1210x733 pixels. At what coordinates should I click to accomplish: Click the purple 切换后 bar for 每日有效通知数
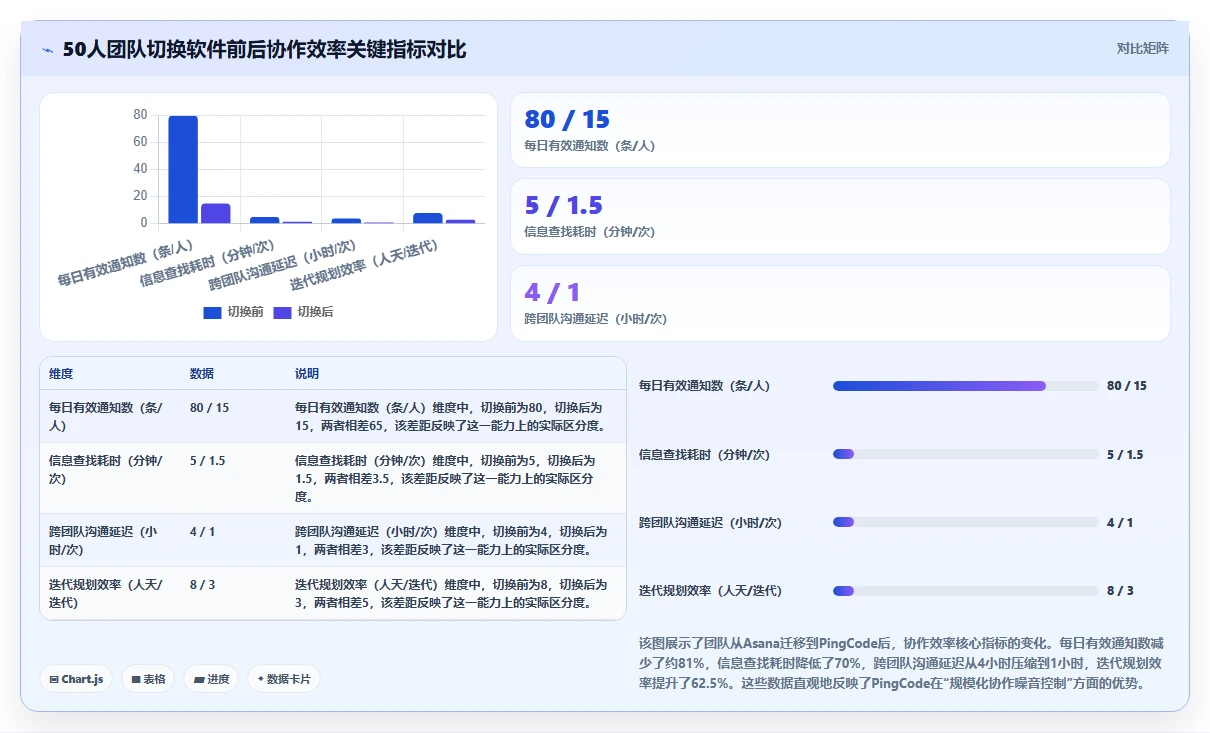coord(216,213)
